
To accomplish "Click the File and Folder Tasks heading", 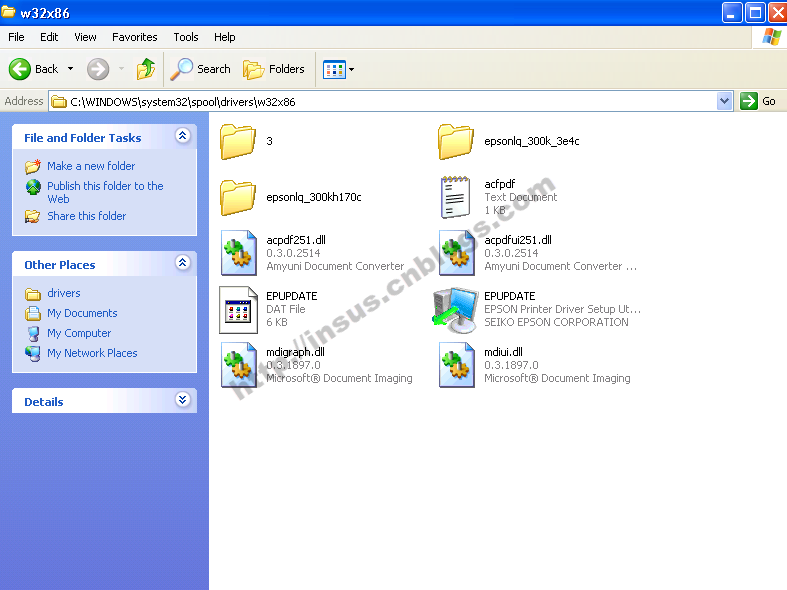I will [83, 138].
